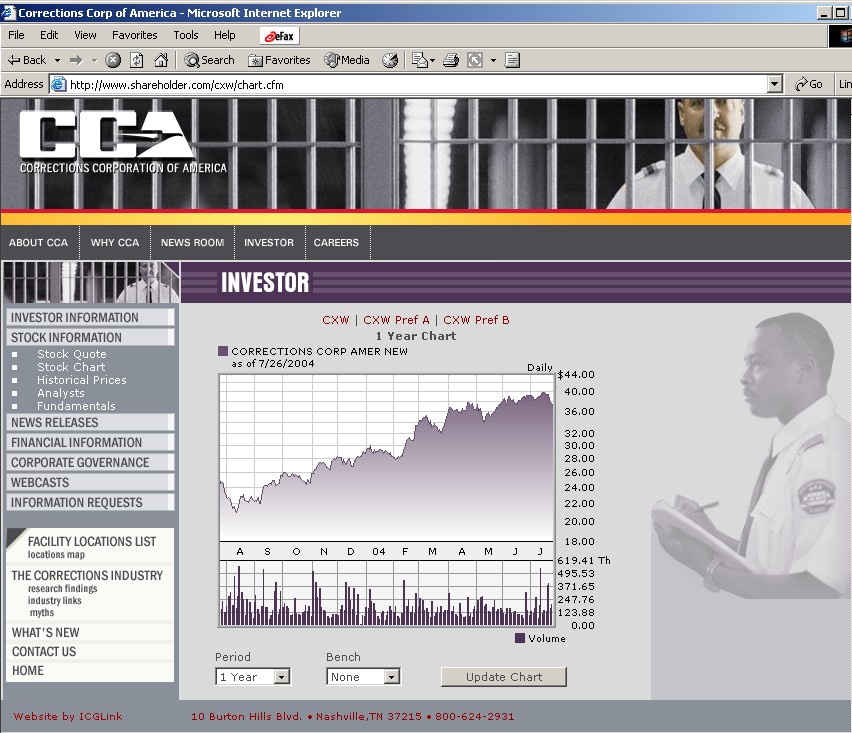The image size is (852, 733).
Task: Open the Mail button dropdown arrow
Action: coord(433,60)
